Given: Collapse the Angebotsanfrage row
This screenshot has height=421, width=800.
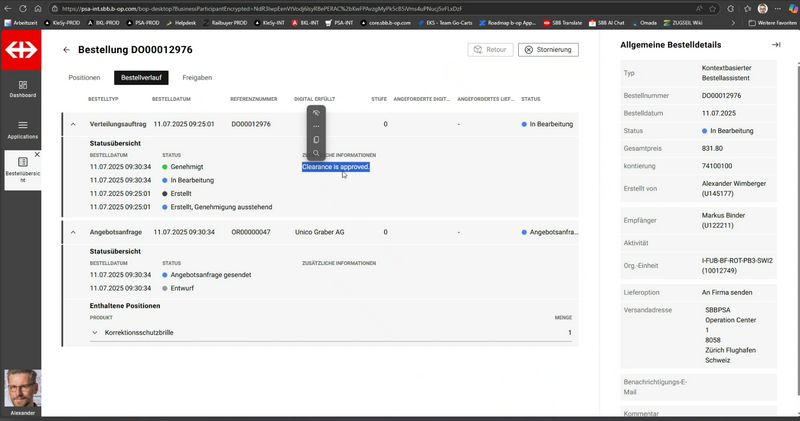Looking at the screenshot, I should [72, 232].
